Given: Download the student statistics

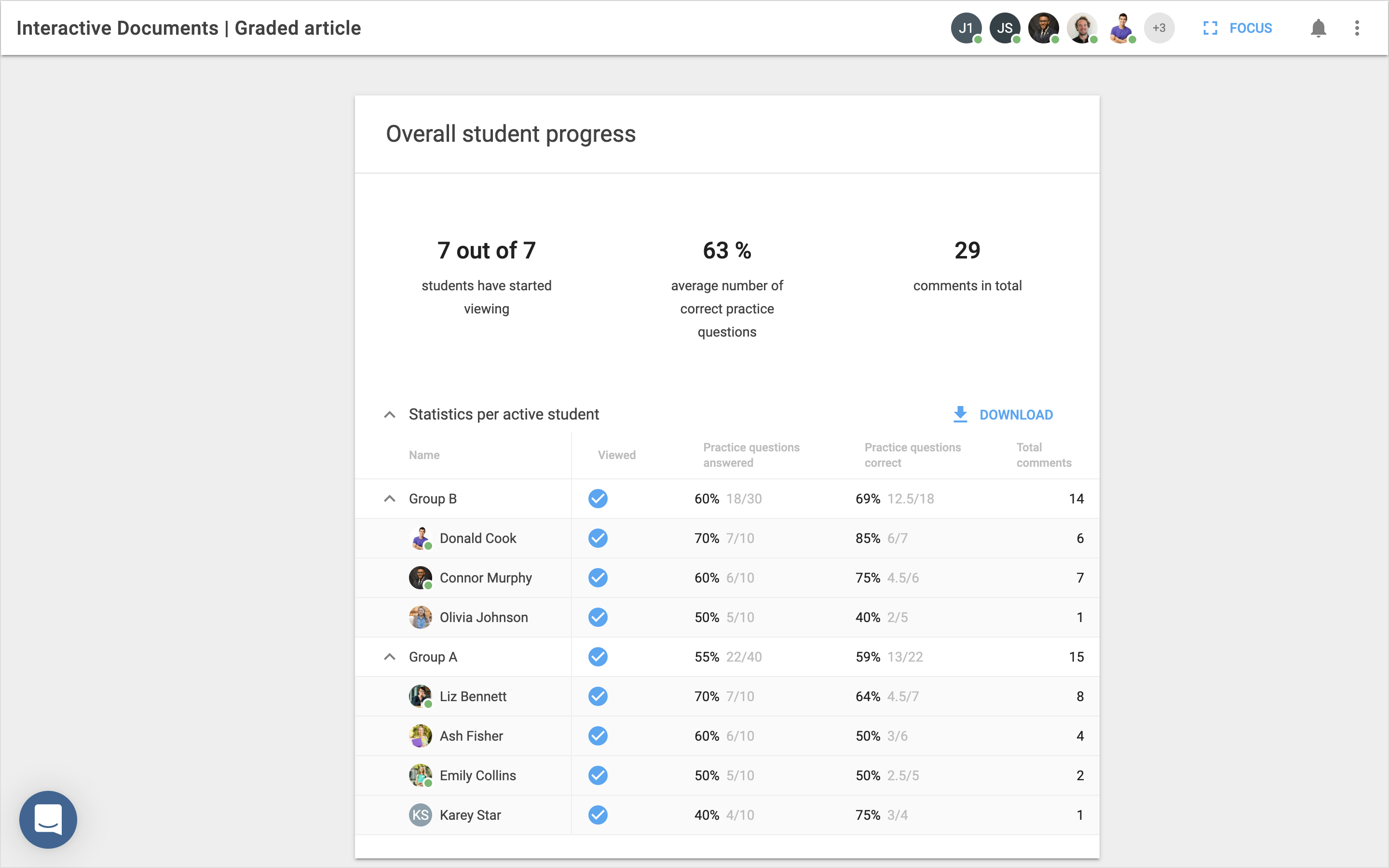Looking at the screenshot, I should coord(1003,415).
